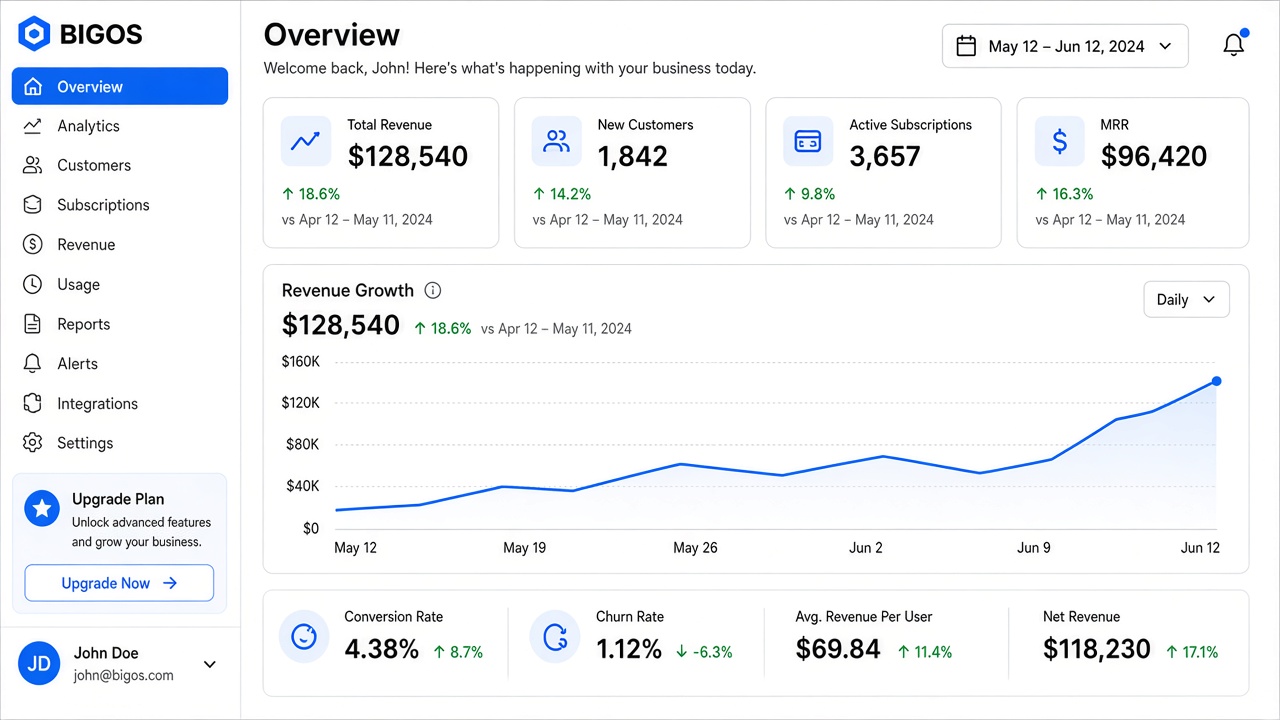Click the 11.4% Avg. Revenue Per User change

tap(925, 652)
